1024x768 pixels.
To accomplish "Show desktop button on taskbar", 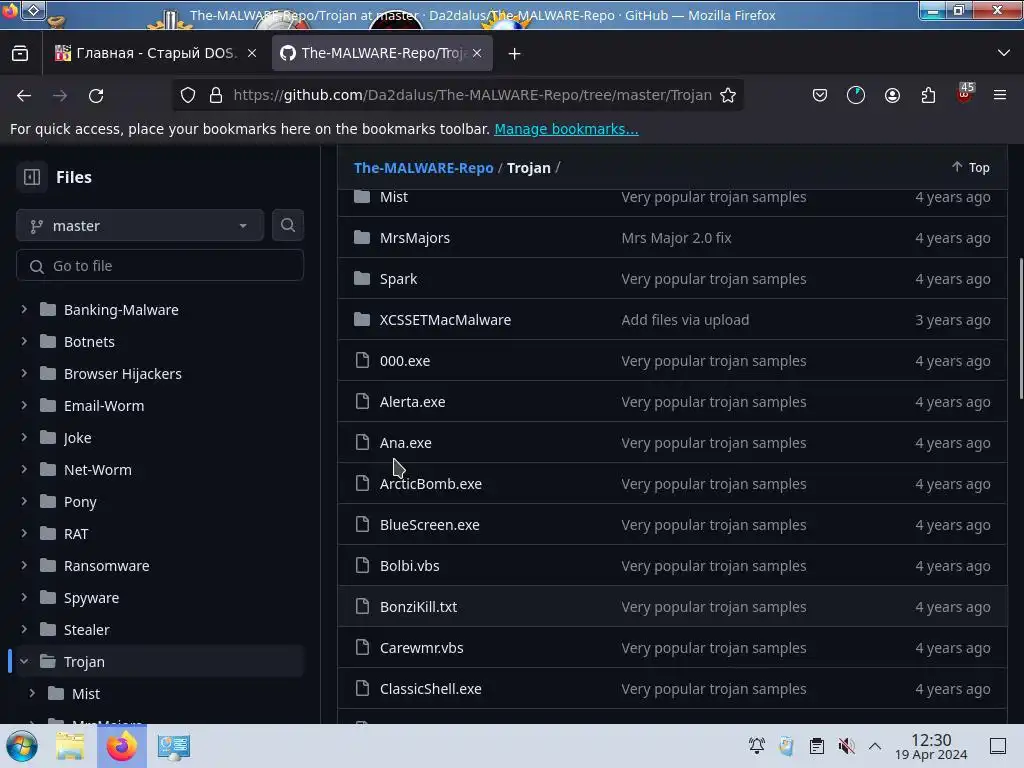I will 998,746.
